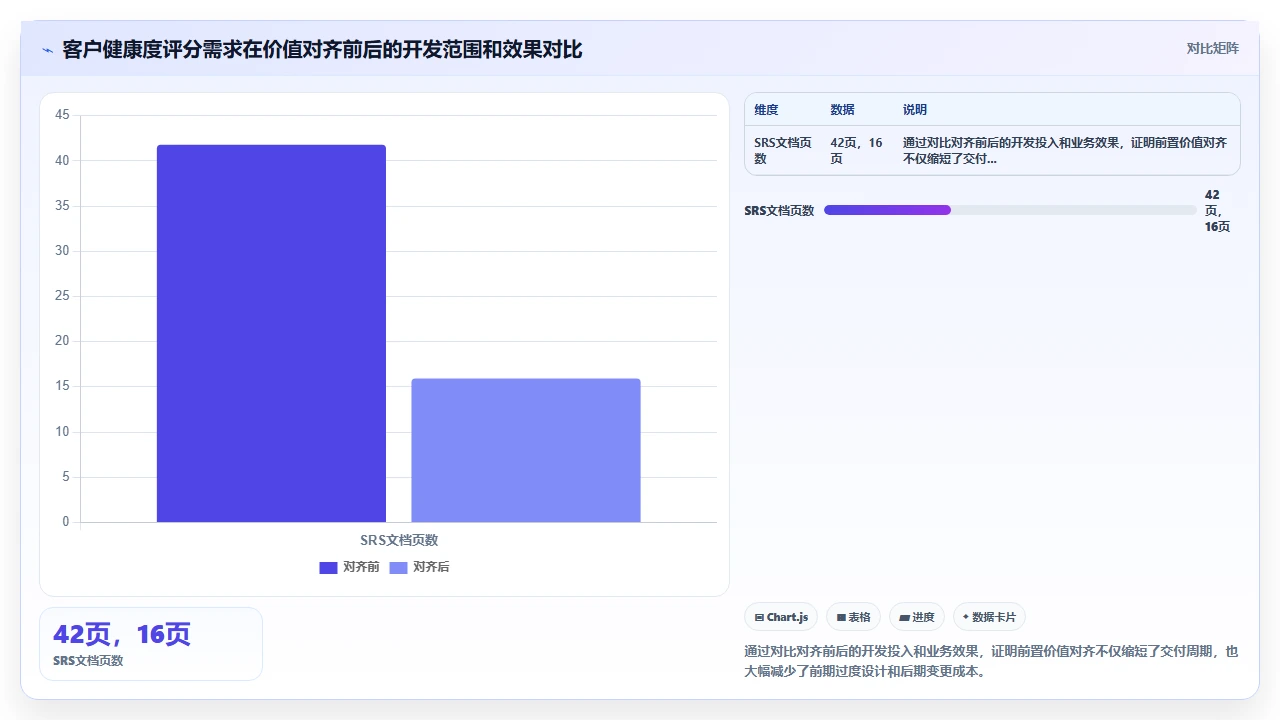
Task: Click the lightning icon beside the title
Action: [47, 50]
